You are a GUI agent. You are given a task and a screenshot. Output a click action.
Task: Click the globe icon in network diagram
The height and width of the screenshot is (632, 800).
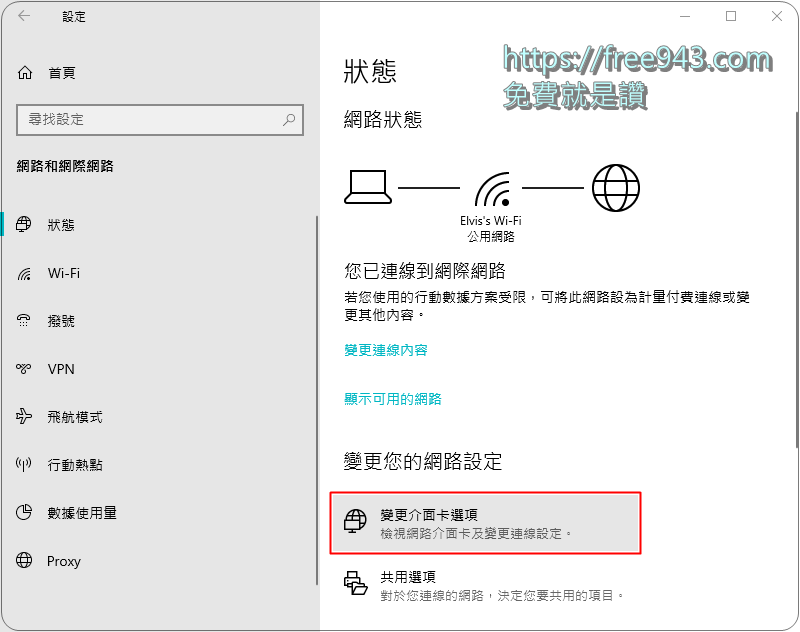click(617, 187)
